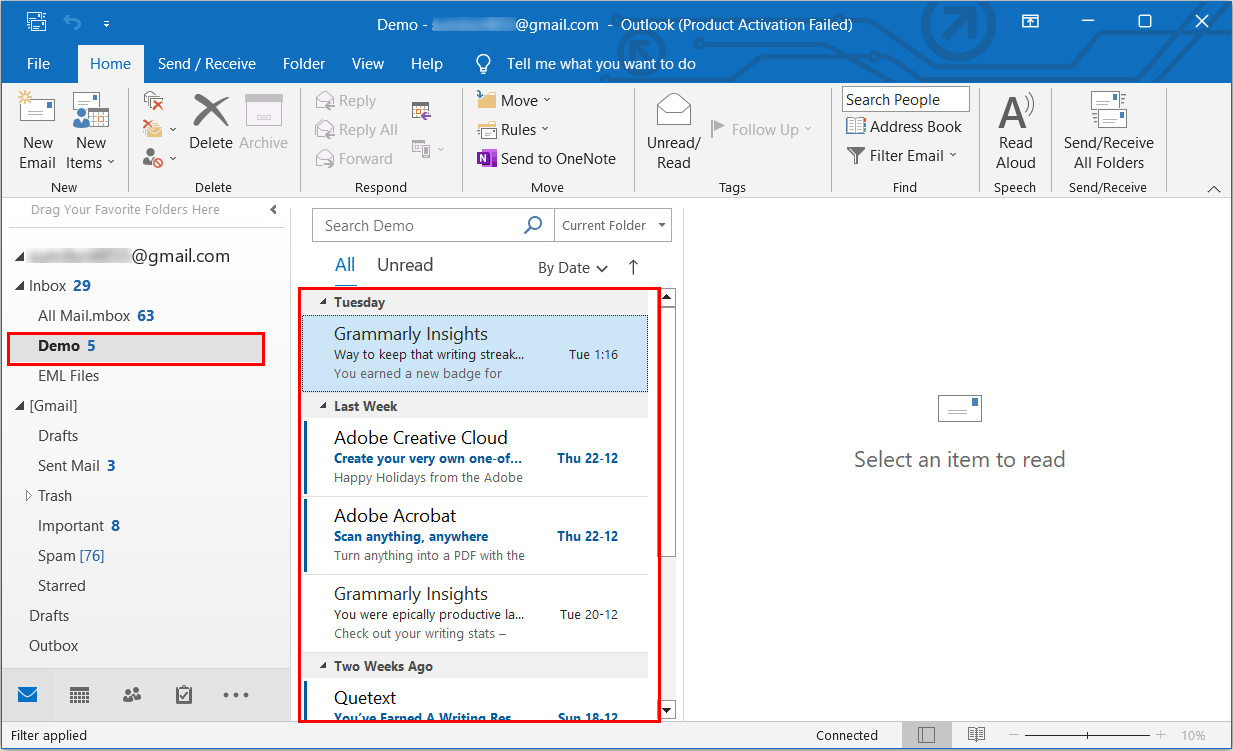
Task: Open the Starred folder
Action: (62, 585)
